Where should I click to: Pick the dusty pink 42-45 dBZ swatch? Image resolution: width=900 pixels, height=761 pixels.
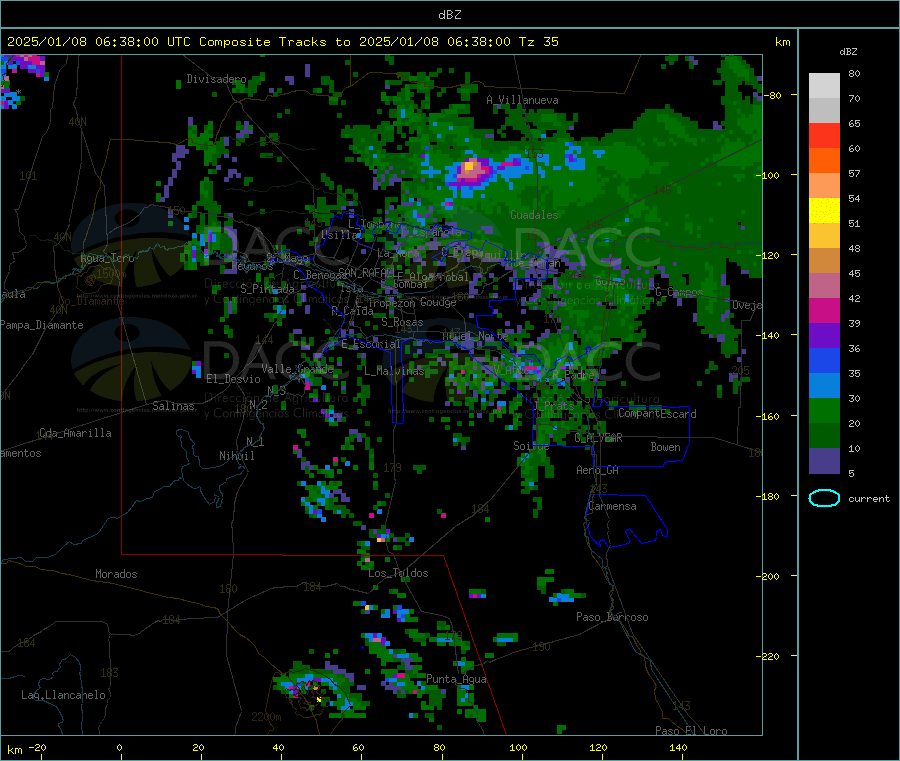click(824, 286)
